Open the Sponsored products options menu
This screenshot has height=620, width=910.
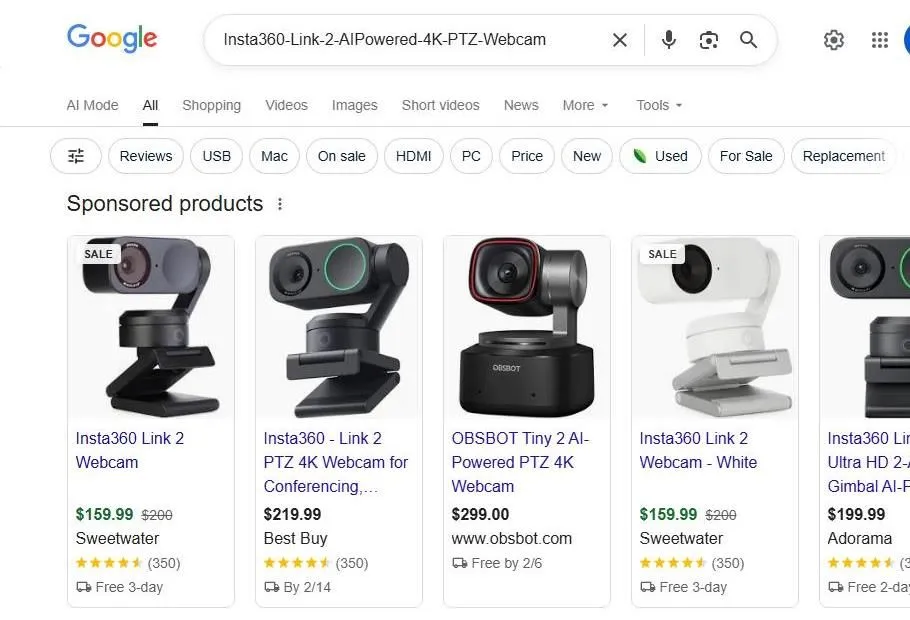[x=279, y=203]
